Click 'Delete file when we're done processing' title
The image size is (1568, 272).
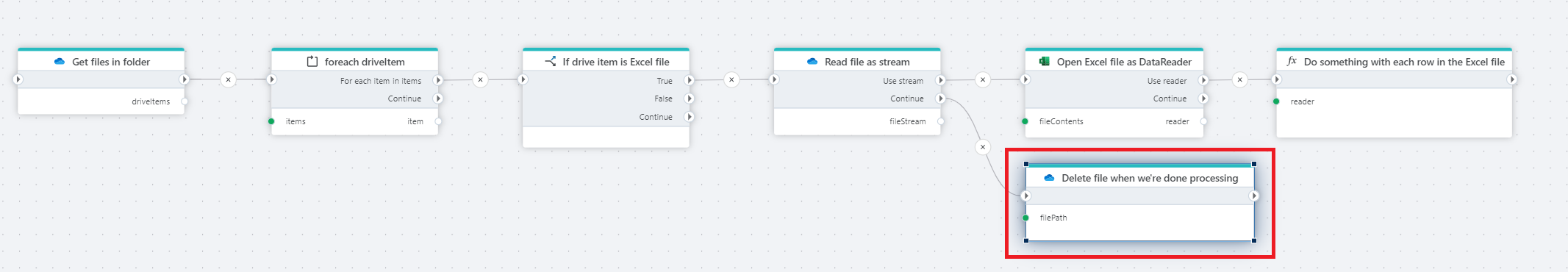coord(1150,178)
